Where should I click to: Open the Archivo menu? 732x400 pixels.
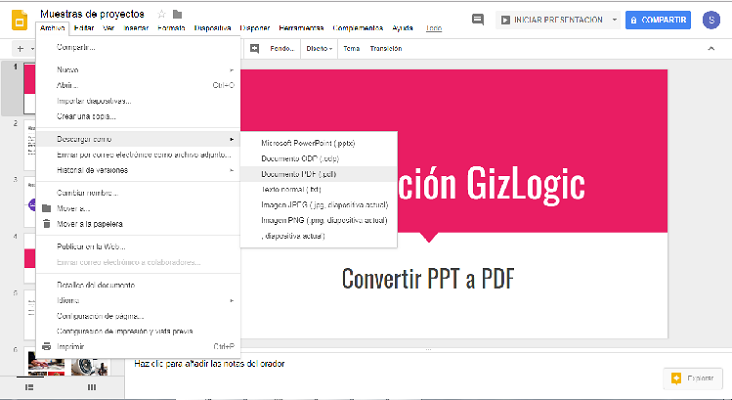pyautogui.click(x=52, y=28)
